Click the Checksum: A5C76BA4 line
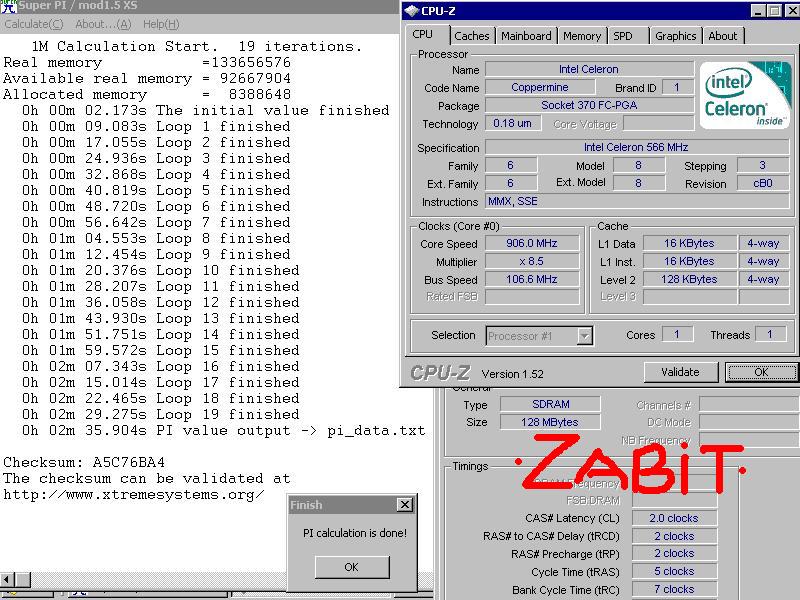 [84, 462]
